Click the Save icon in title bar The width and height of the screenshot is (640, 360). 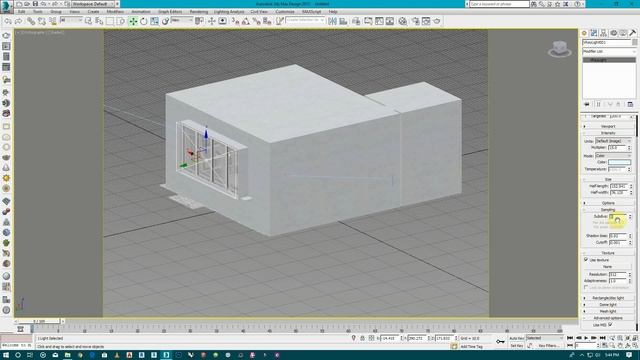click(x=35, y=4)
